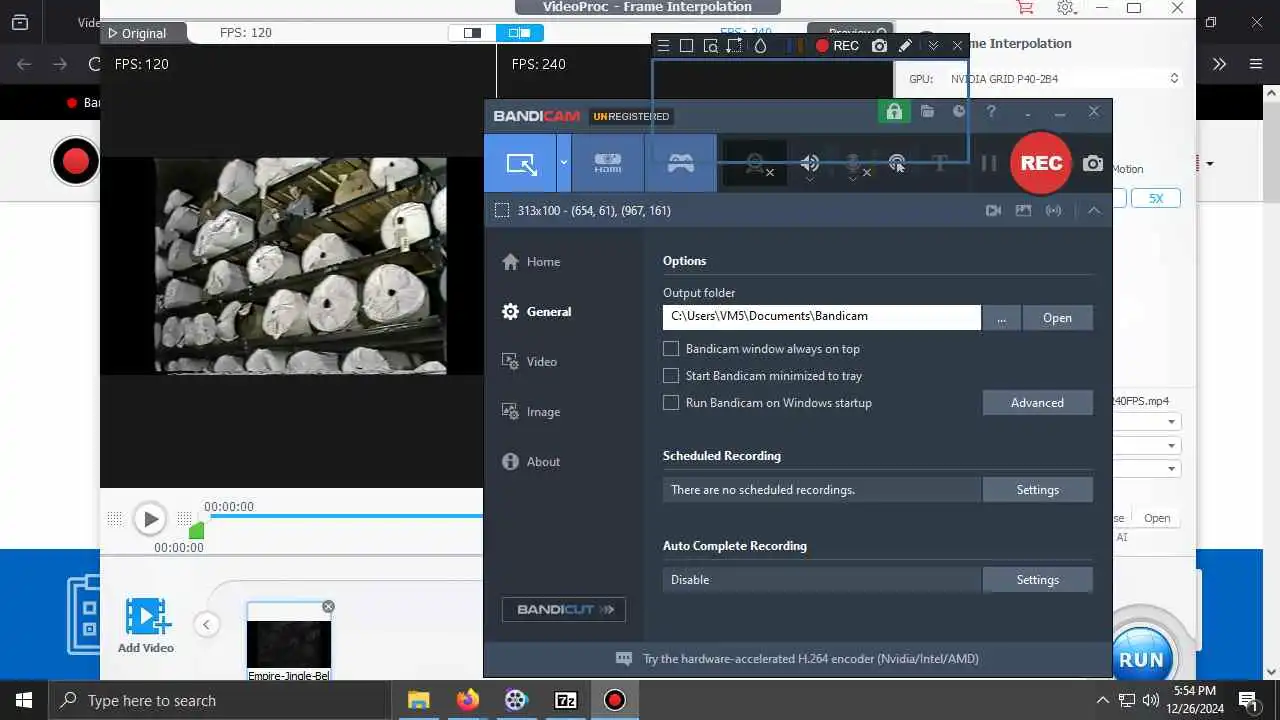Select rectangle area icon on floating bar

tap(686, 46)
